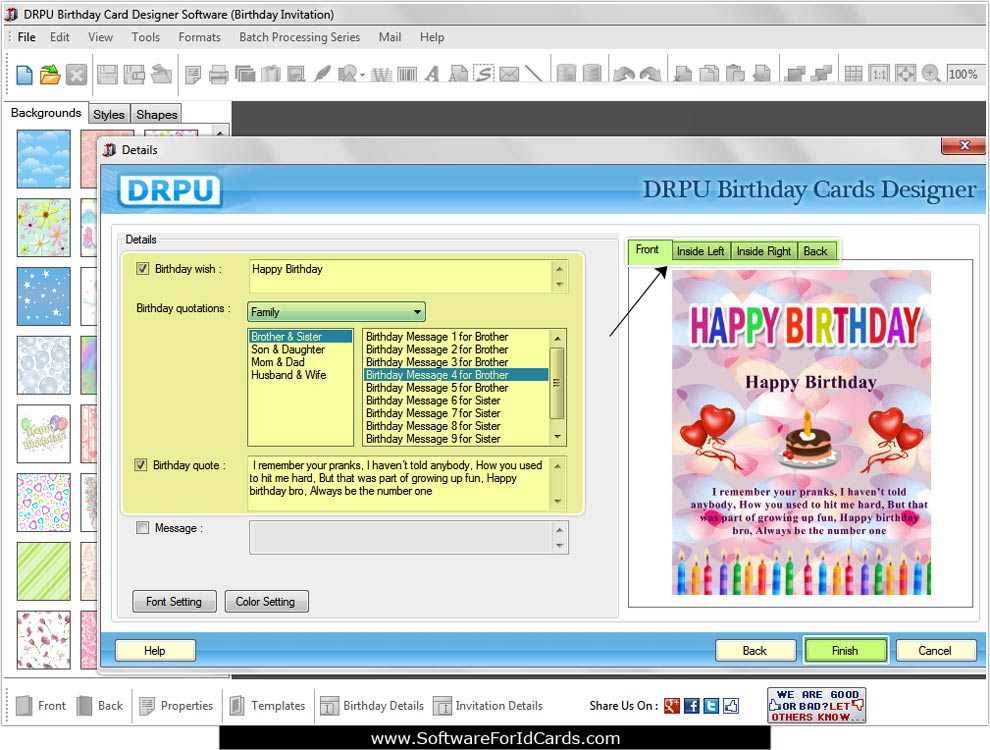Click the zoom in magnifier icon
Screen dimensions: 990x750
pyautogui.click(x=931, y=74)
